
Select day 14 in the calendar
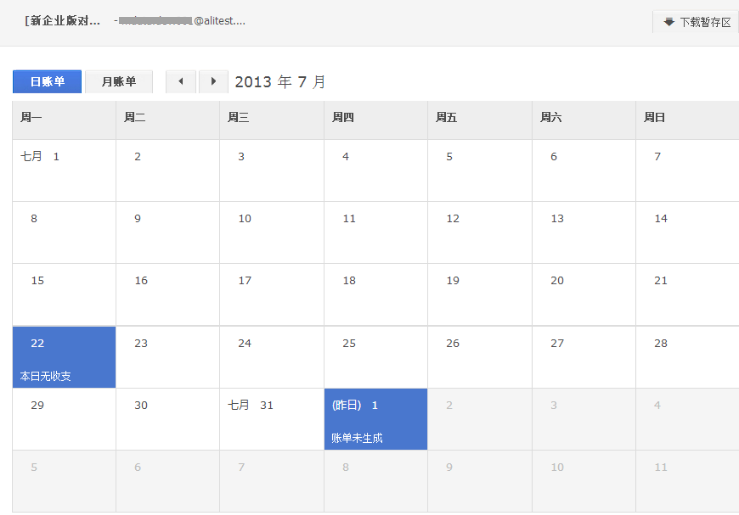[x=688, y=233]
